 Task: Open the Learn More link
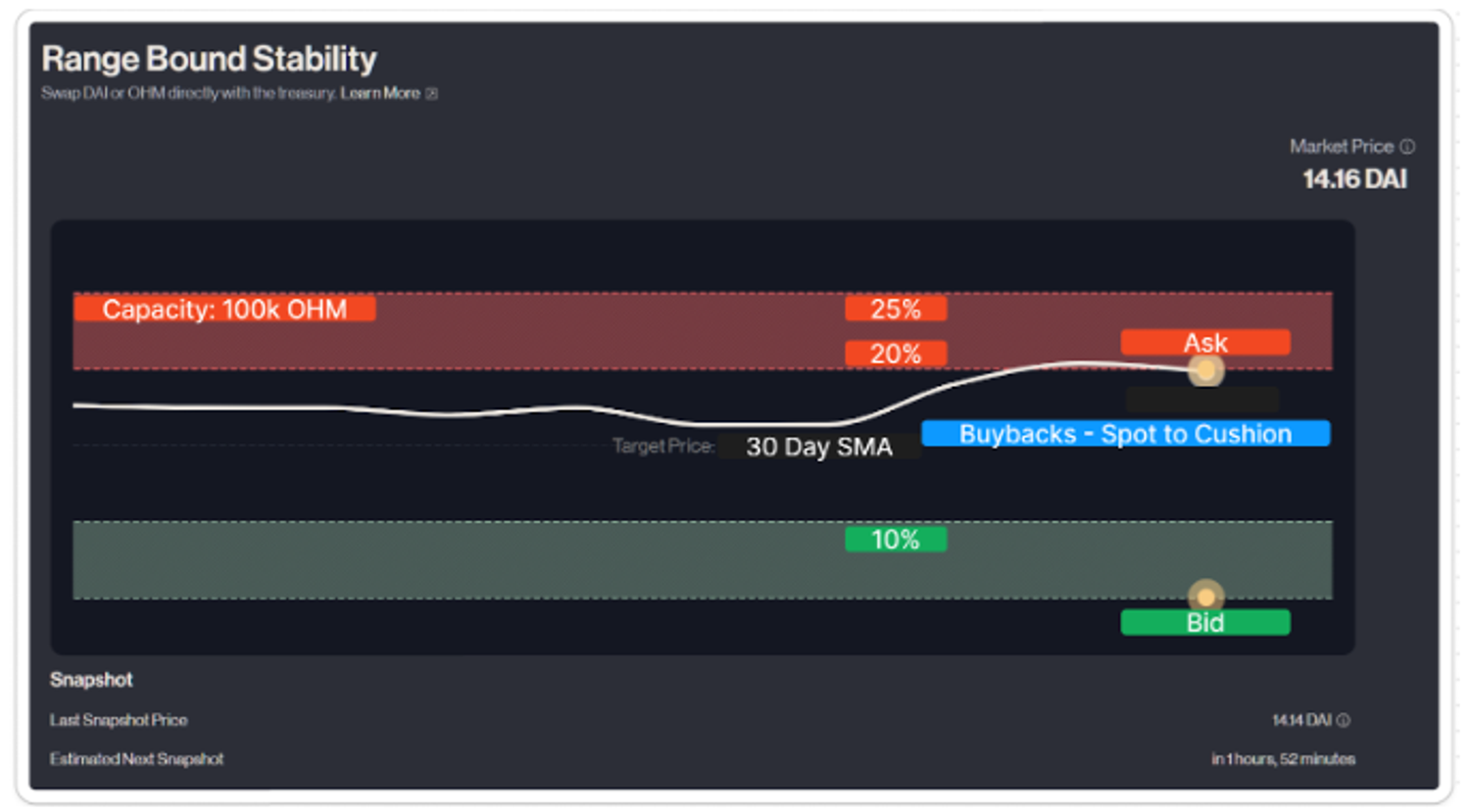[380, 93]
